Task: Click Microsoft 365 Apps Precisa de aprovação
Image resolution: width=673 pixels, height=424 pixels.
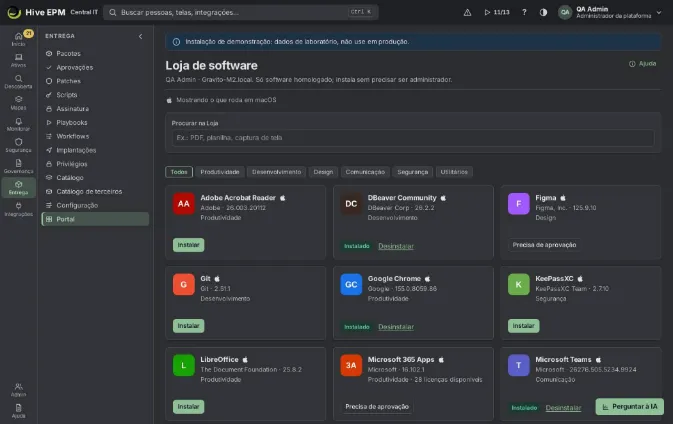Action: click(x=377, y=406)
